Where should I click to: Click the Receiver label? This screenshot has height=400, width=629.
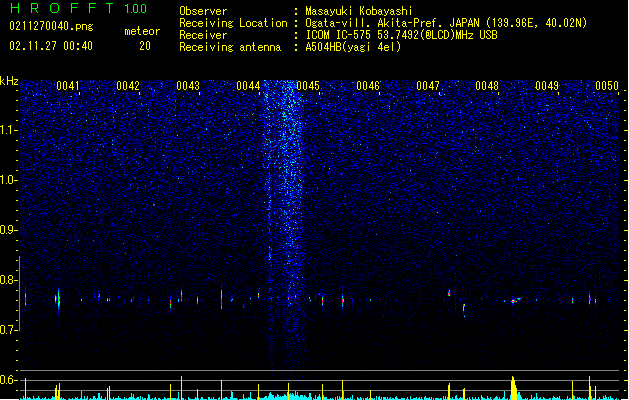point(203,35)
